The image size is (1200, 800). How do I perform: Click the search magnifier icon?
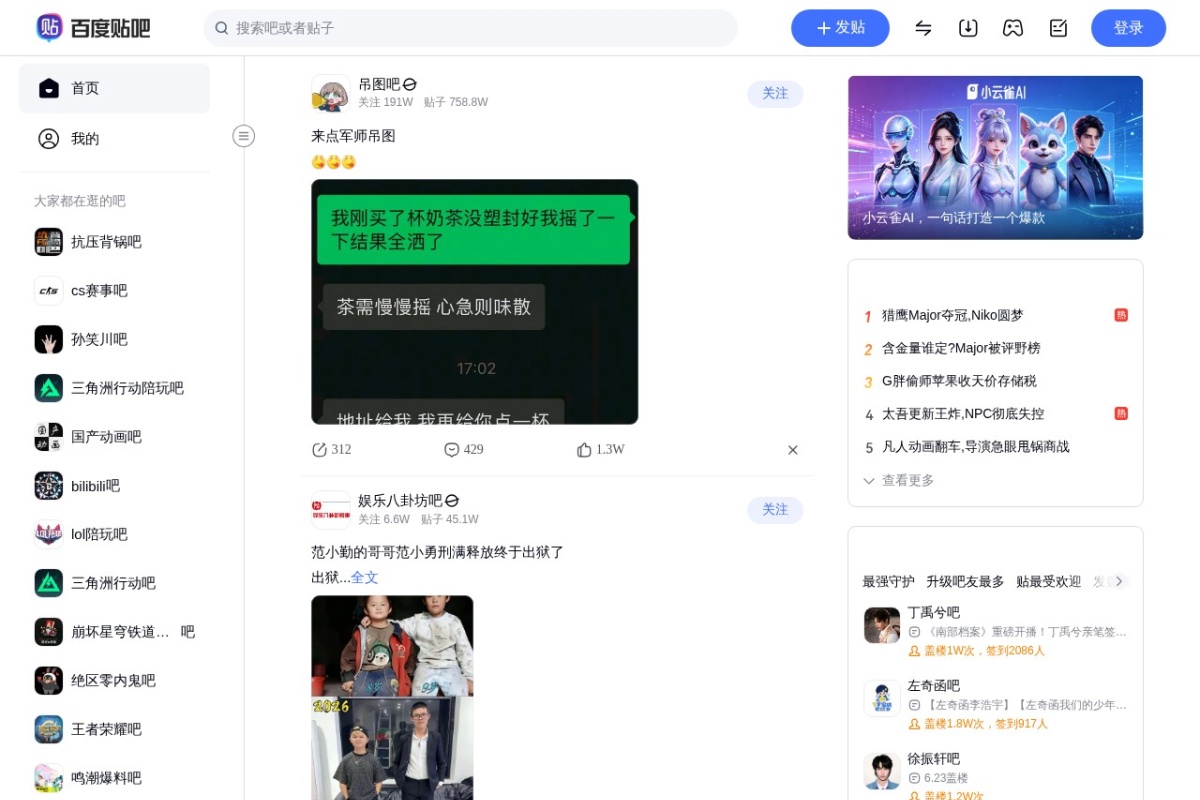[220, 28]
